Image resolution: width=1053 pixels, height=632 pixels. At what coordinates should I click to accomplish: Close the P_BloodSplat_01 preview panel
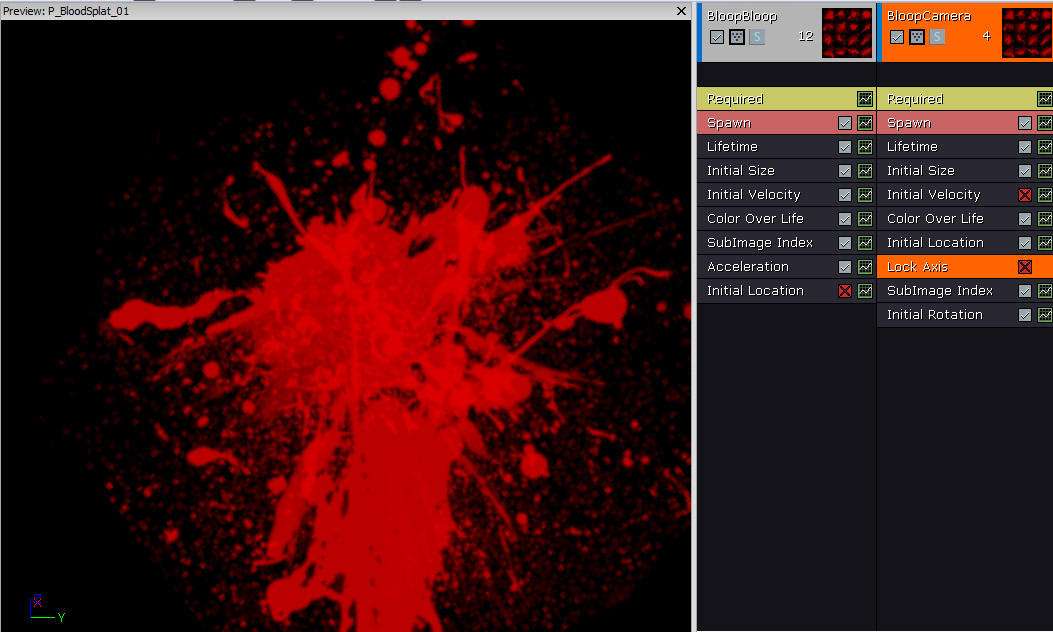coord(681,11)
